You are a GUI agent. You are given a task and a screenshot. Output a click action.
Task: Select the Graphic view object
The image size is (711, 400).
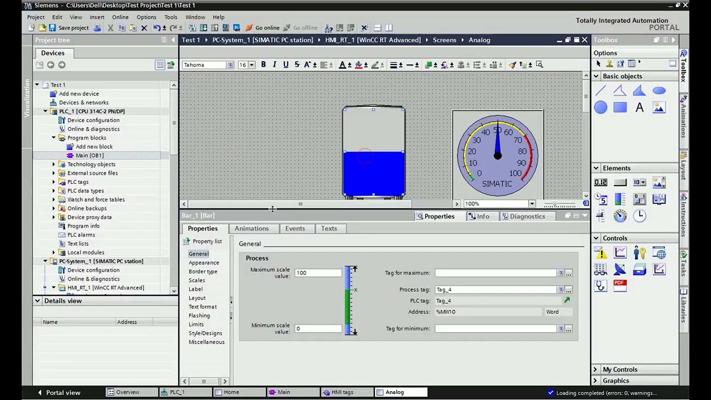[x=659, y=107]
